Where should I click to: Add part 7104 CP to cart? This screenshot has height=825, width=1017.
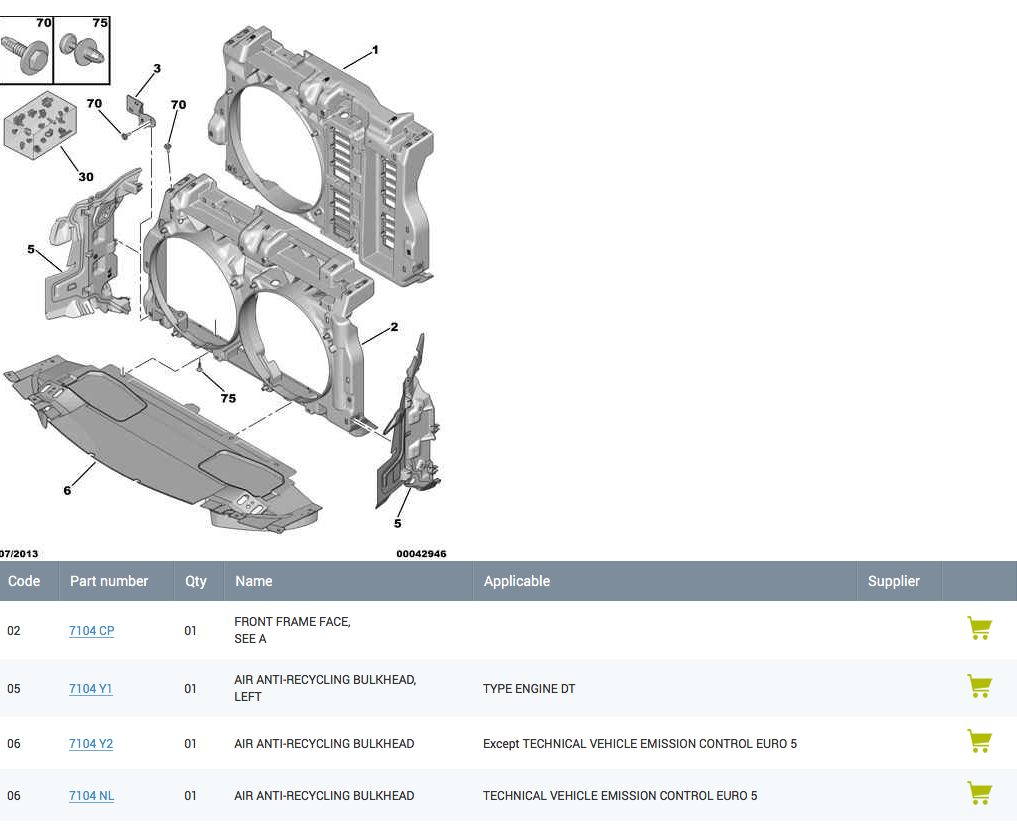[x=979, y=628]
